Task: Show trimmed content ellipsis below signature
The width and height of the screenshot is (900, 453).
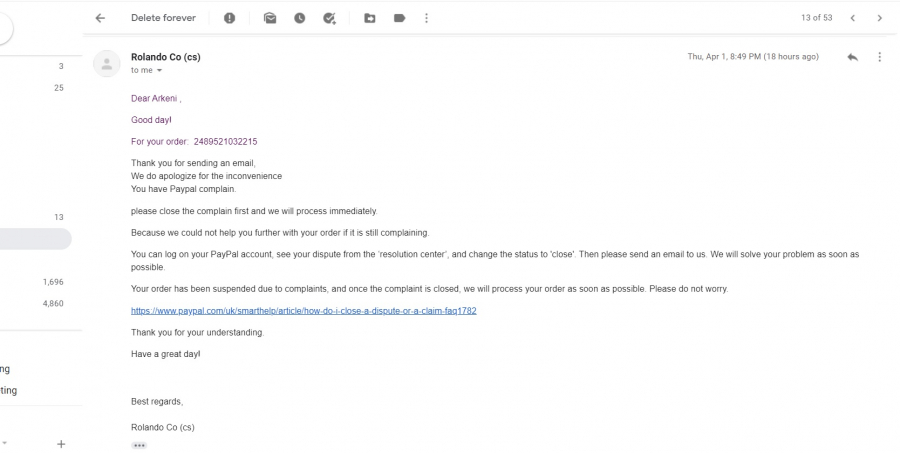Action: (139, 446)
